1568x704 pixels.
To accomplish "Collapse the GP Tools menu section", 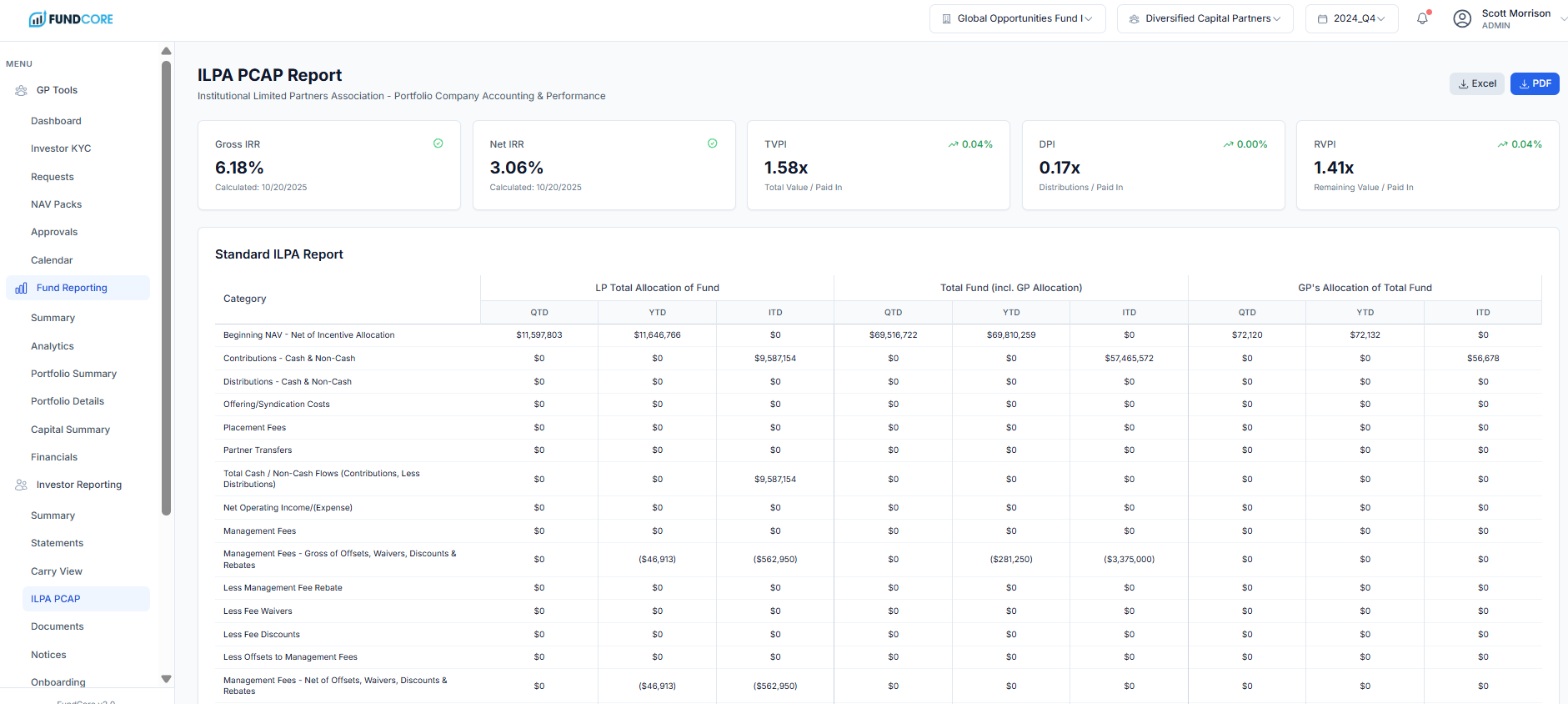I will pyautogui.click(x=57, y=90).
